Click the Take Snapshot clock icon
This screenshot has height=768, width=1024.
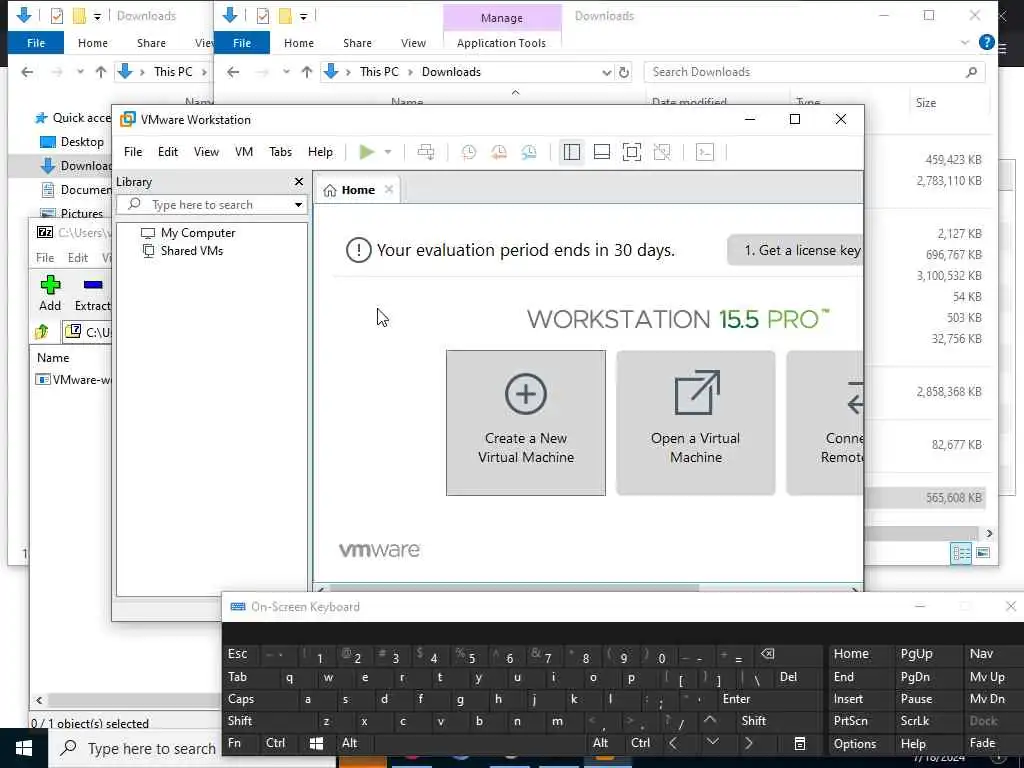(x=469, y=152)
